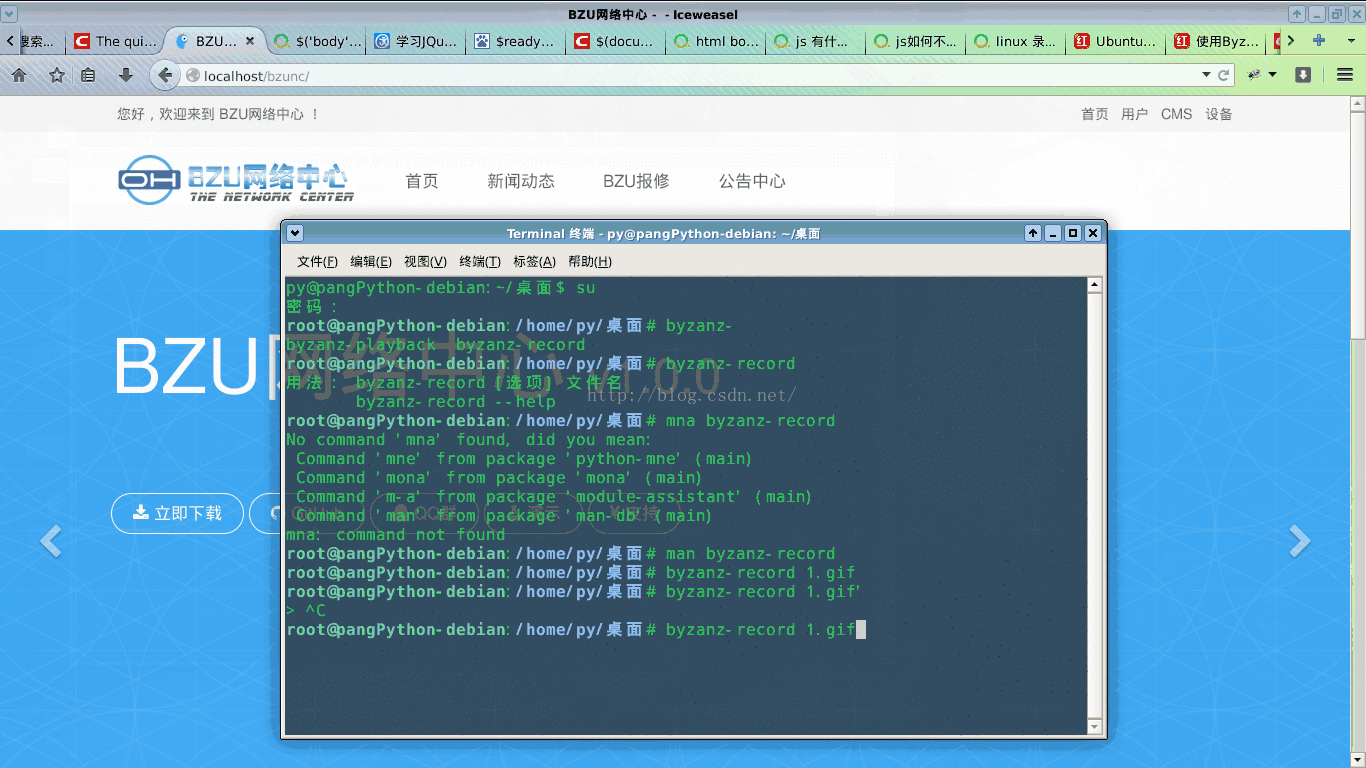Switch to the Ubuntu... tab
1366x768 pixels.
(x=1117, y=42)
